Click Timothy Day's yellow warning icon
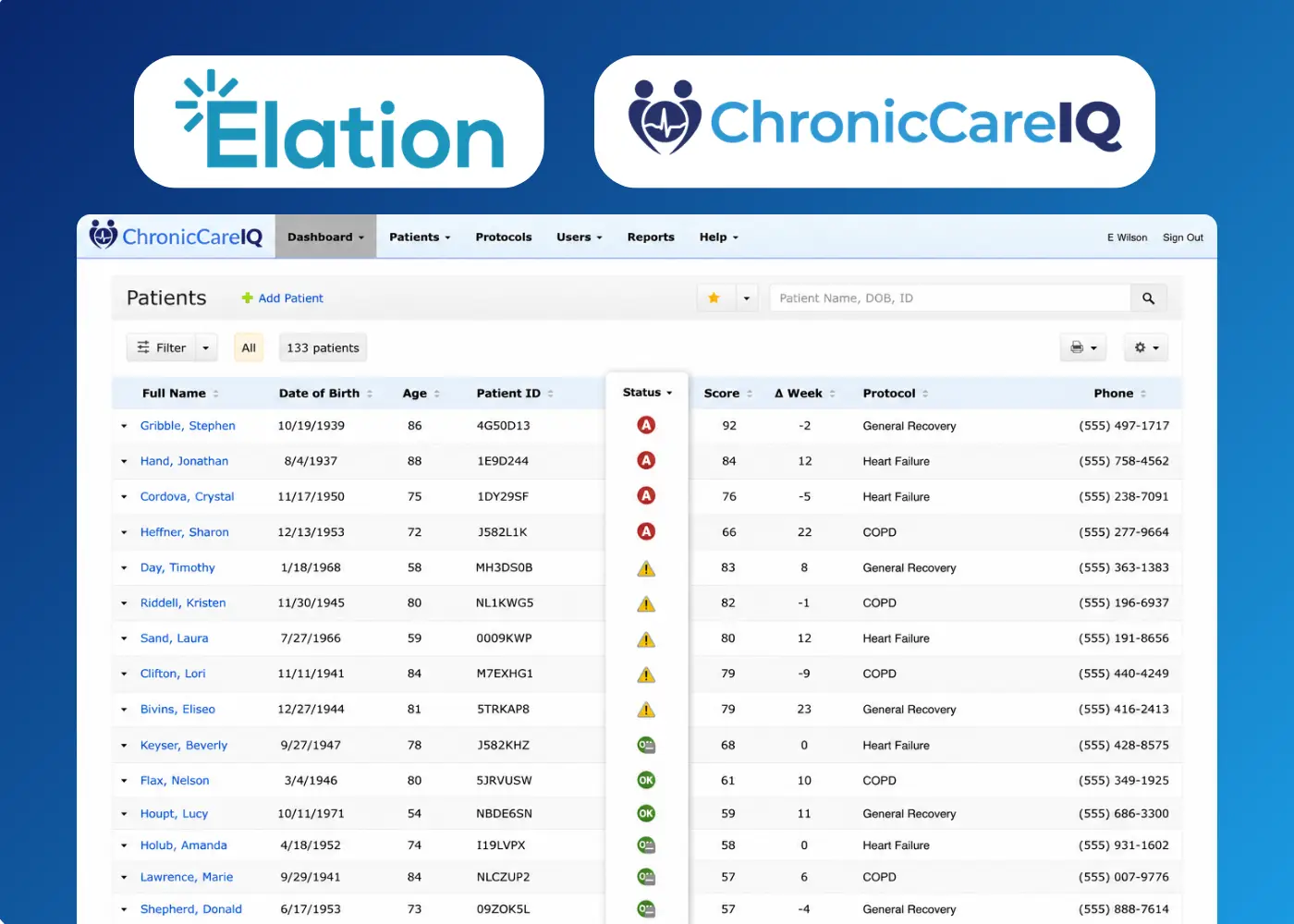Image resolution: width=1294 pixels, height=924 pixels. coord(646,568)
